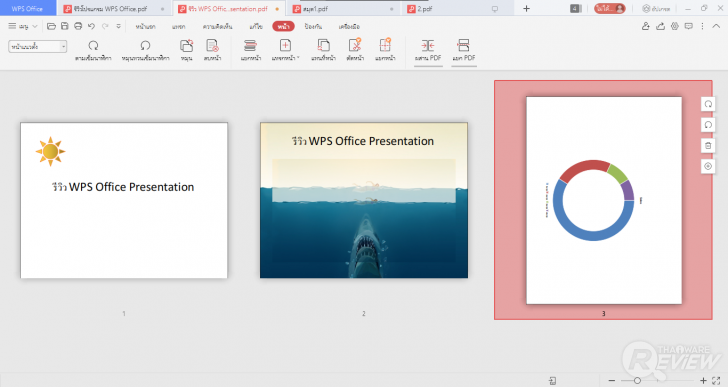Click the Split PDF icon
728x387 pixels.
coord(464,45)
